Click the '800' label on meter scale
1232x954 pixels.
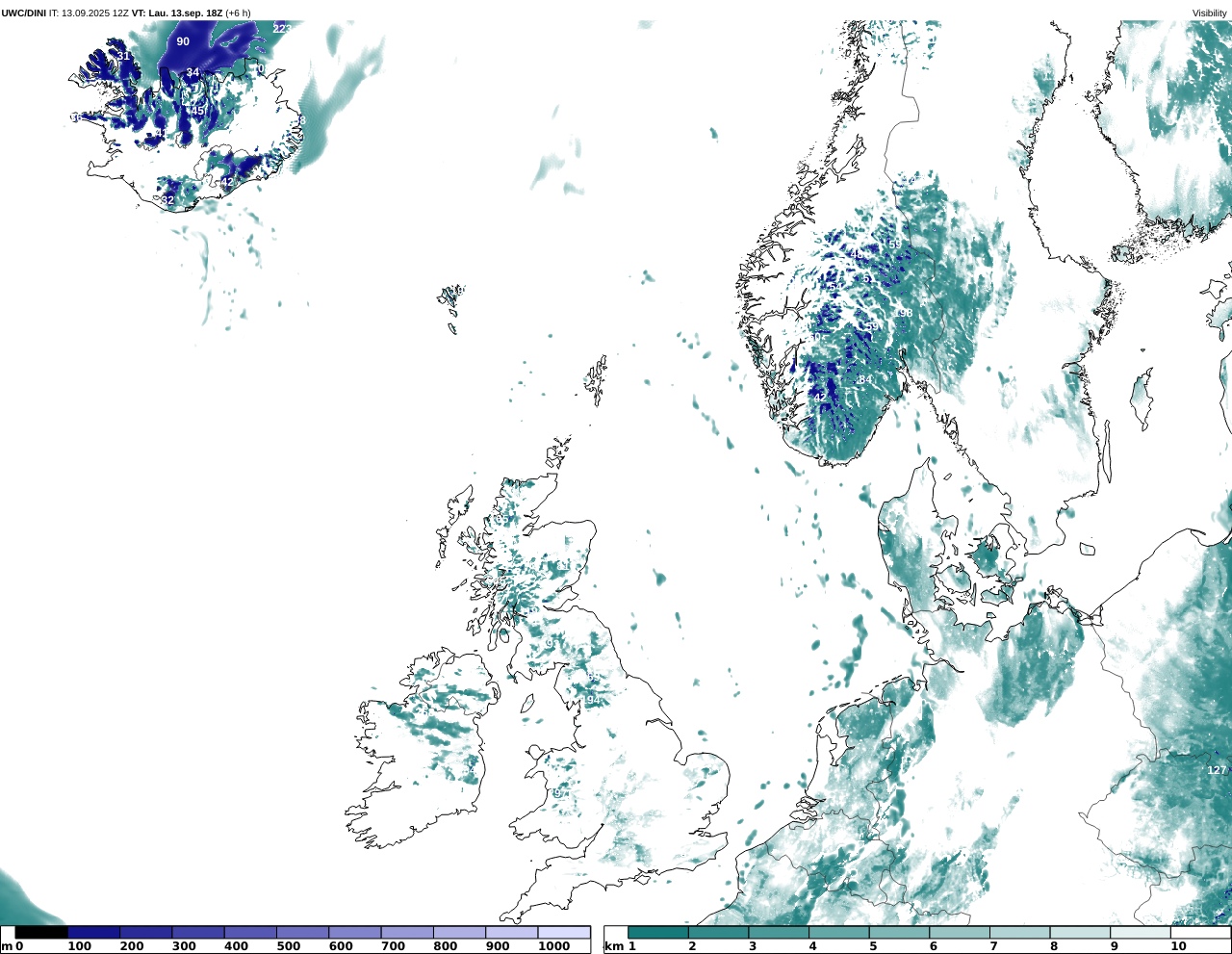(445, 946)
